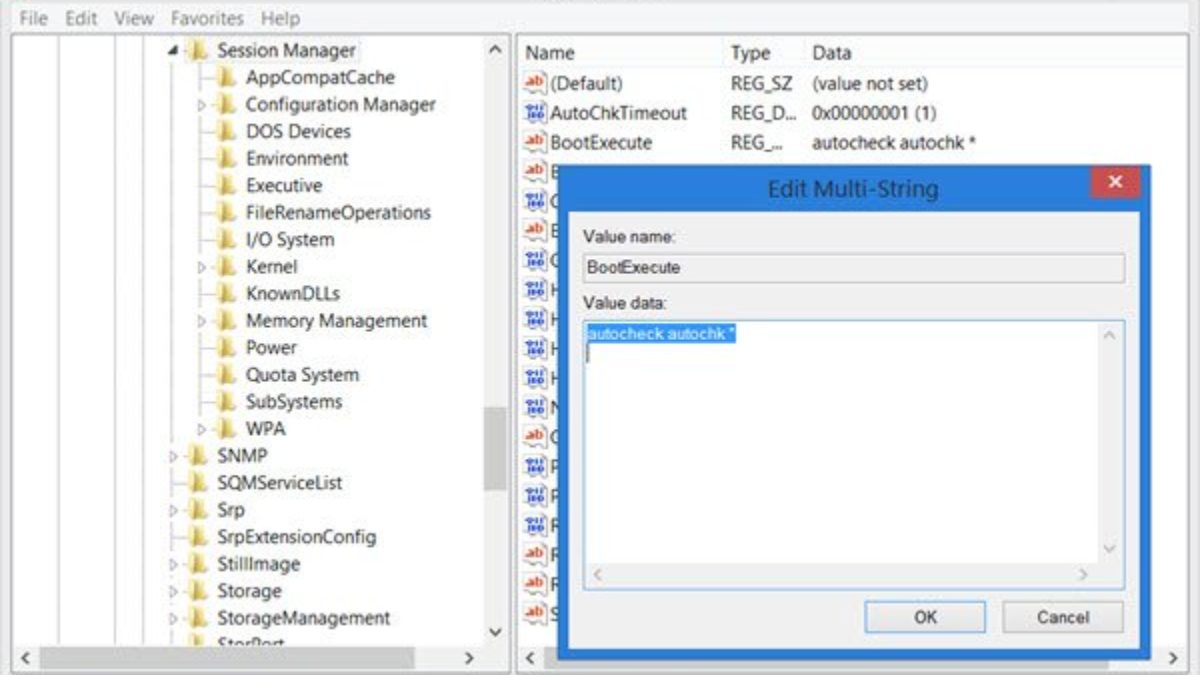Select the FileRenameOperations tree item

click(338, 213)
